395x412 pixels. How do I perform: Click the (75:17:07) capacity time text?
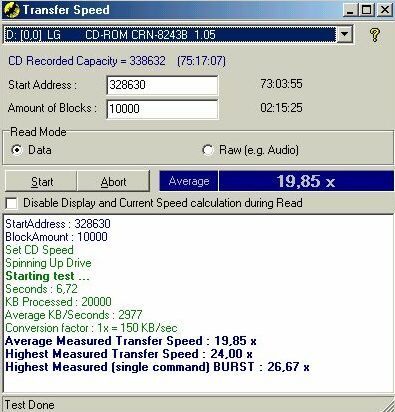pyautogui.click(x=201, y=61)
